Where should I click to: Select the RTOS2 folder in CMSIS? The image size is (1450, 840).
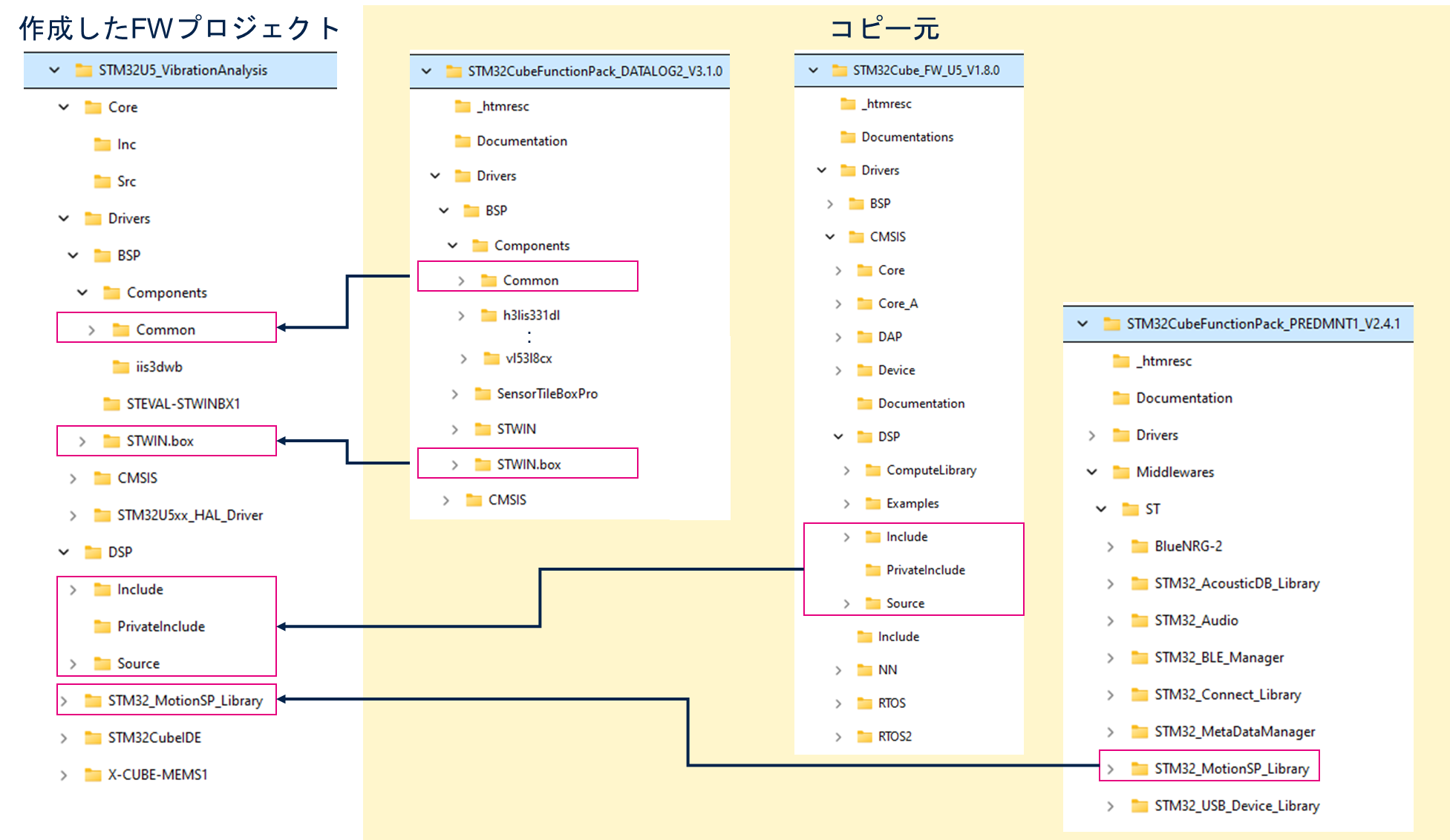pos(895,736)
